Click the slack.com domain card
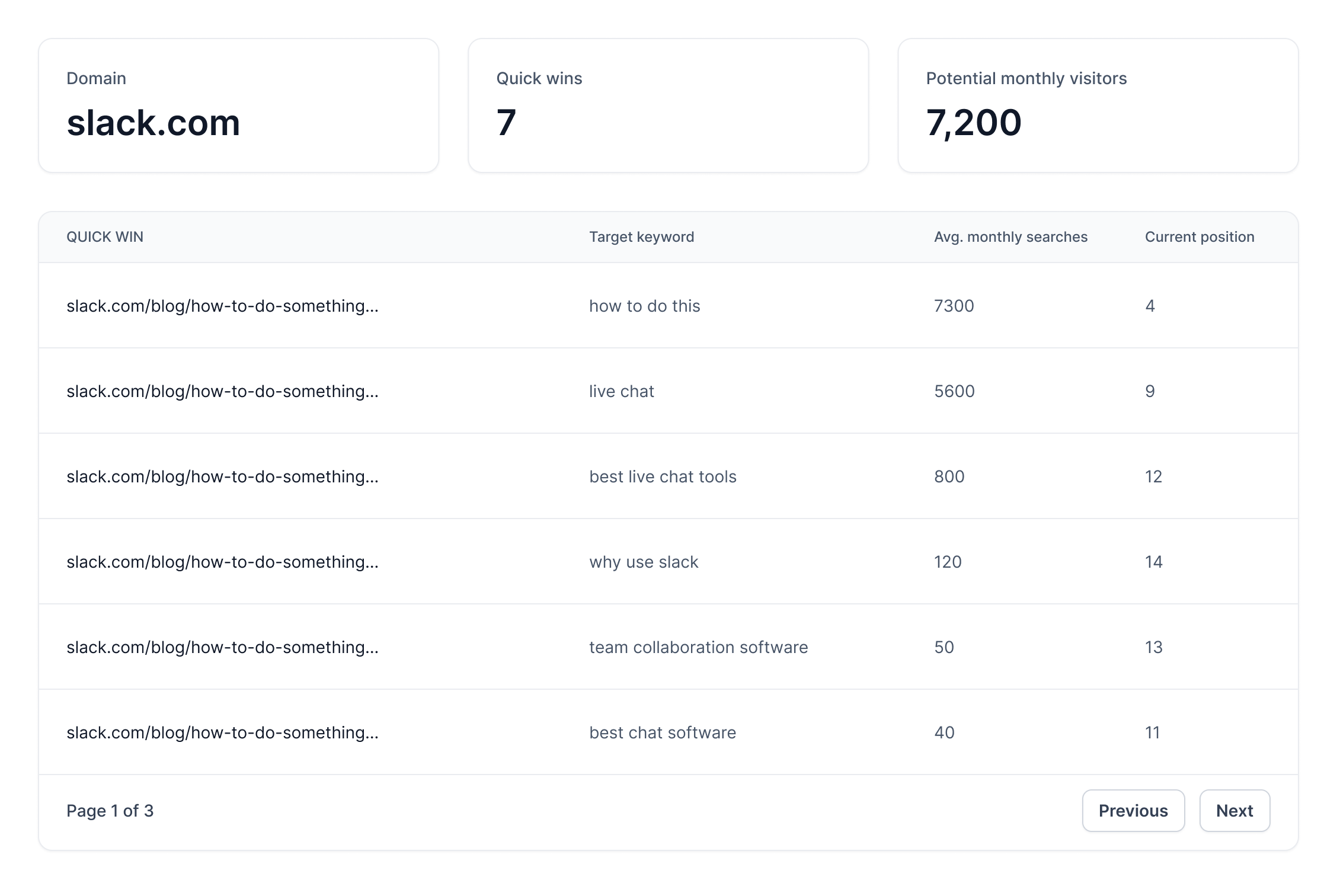This screenshot has height=896, width=1337. coord(238,105)
